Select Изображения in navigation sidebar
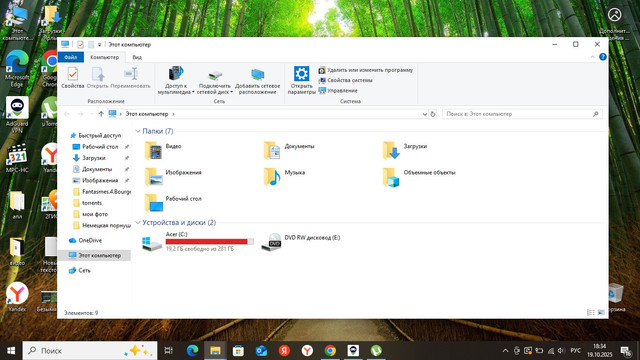This screenshot has width=640, height=360. [x=100, y=180]
